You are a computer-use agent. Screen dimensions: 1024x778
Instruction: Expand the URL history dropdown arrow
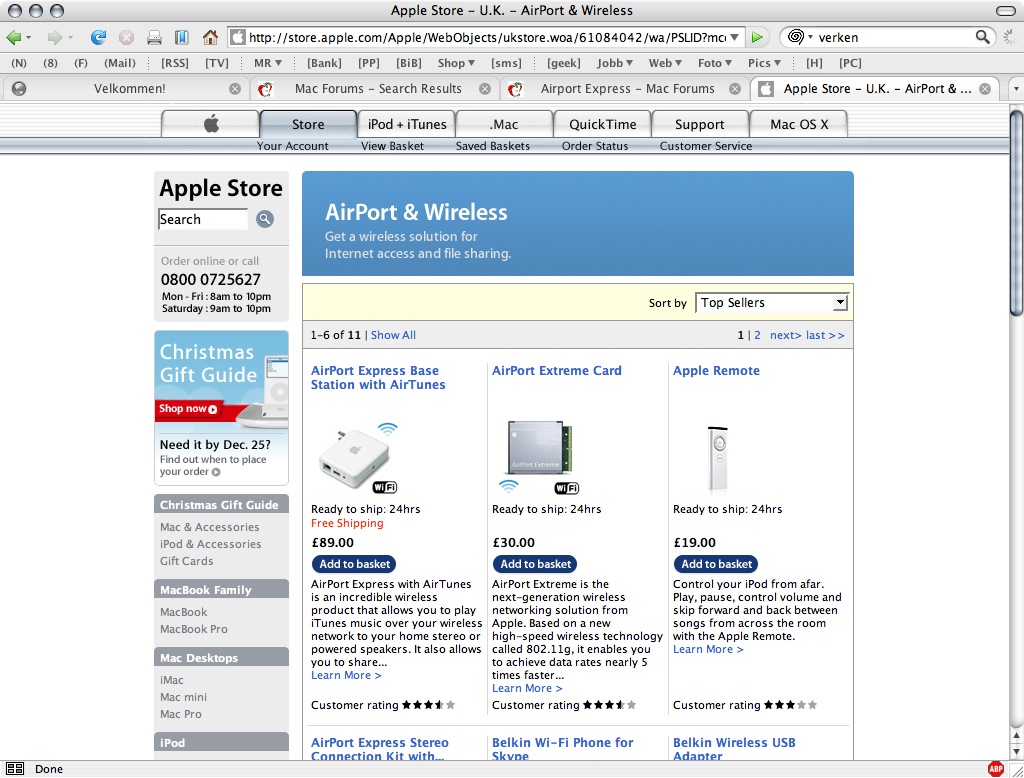pyautogui.click(x=735, y=37)
